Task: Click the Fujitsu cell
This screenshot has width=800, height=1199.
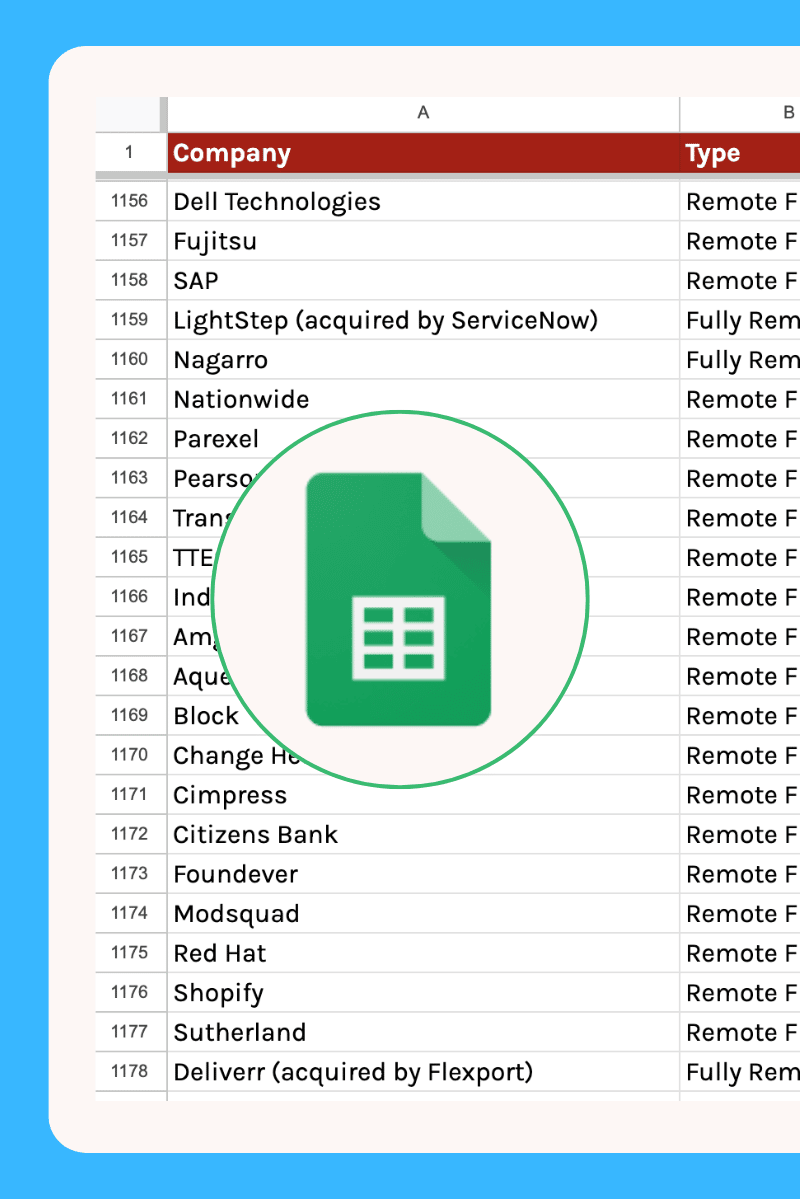Action: [423, 241]
